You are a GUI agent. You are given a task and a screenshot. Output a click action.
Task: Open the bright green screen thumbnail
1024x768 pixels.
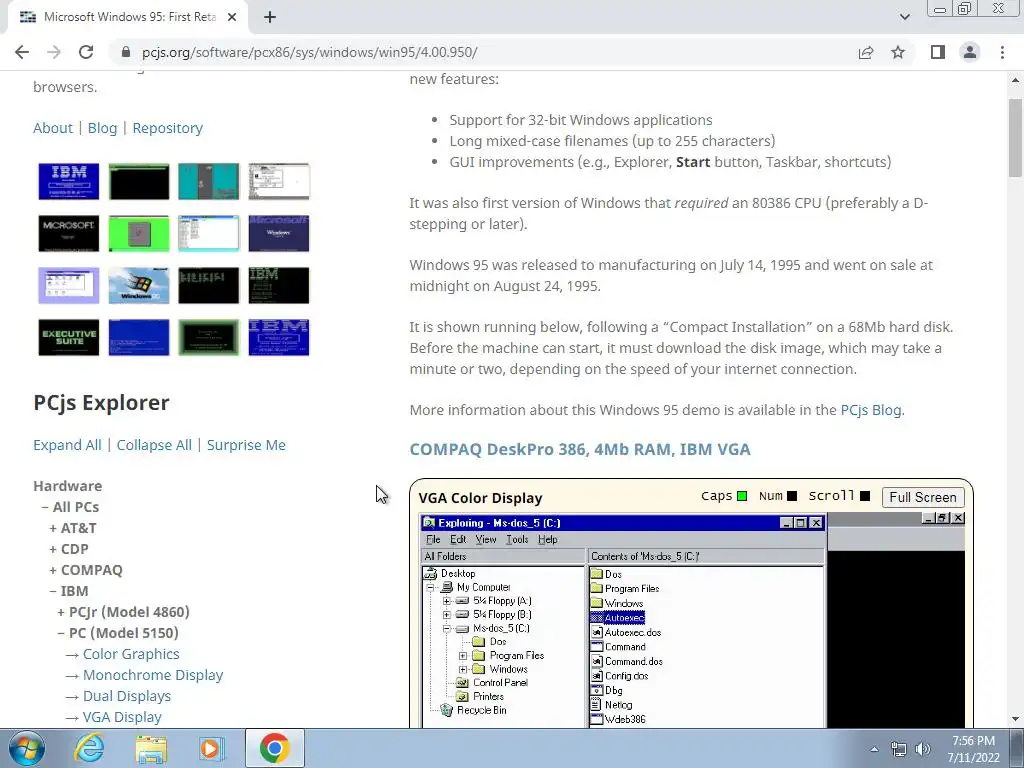click(138, 233)
